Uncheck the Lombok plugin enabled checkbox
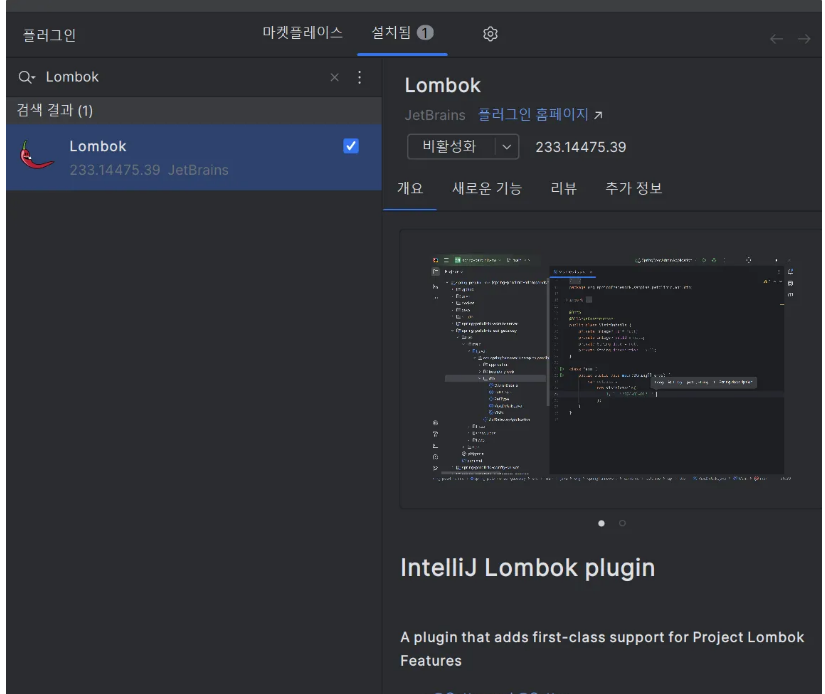 click(x=351, y=146)
